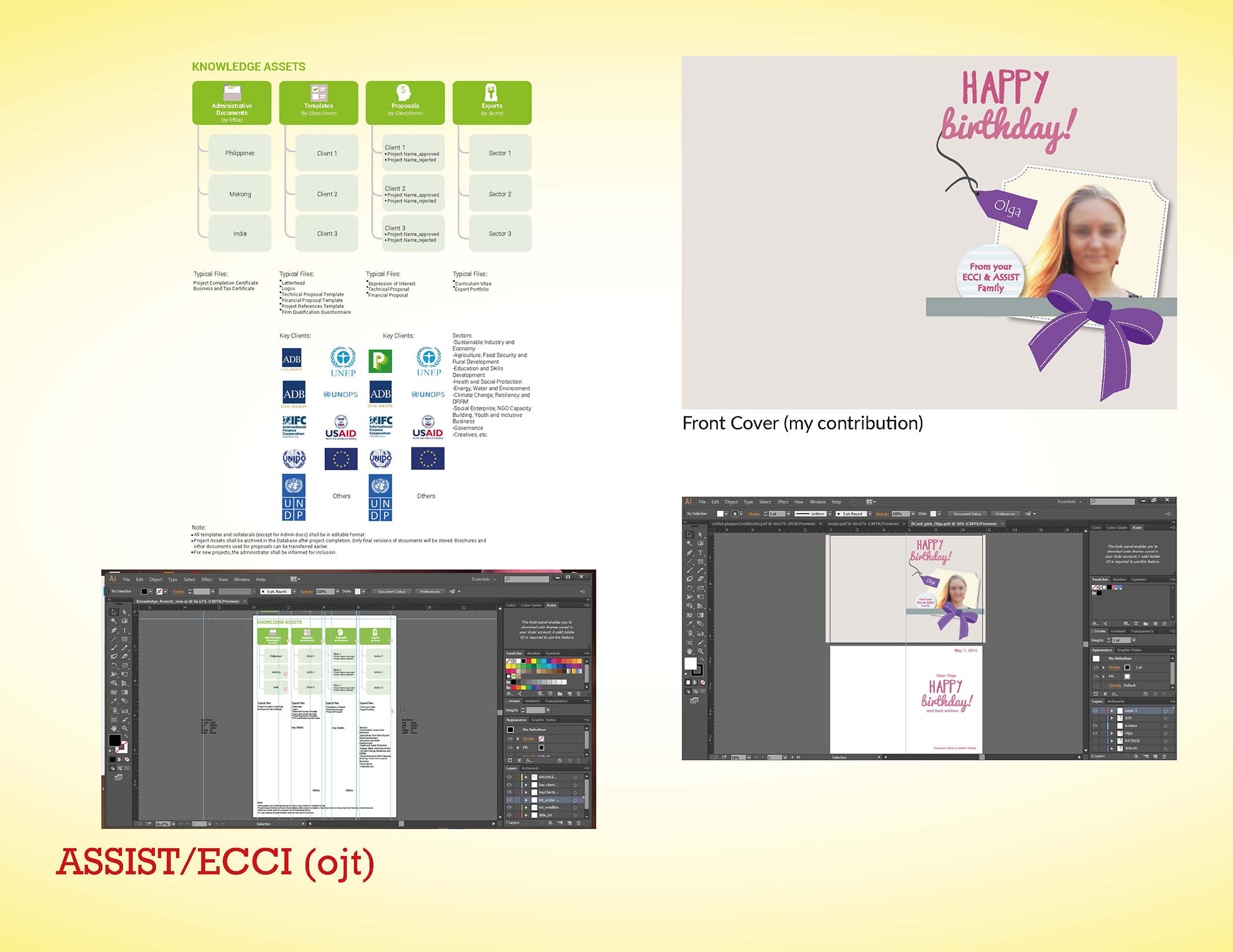Expand the PATRICK layer disclosure triangle
Viewport: 1233px width, 952px height.
pyautogui.click(x=1112, y=741)
